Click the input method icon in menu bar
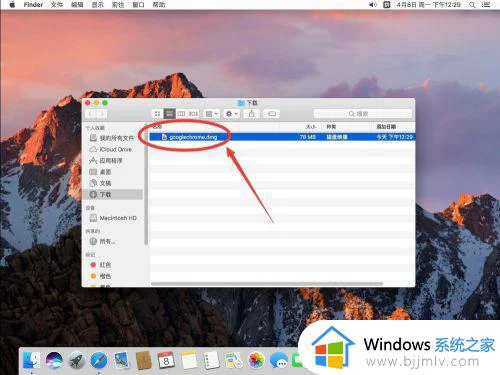500x375 pixels. [386, 5]
